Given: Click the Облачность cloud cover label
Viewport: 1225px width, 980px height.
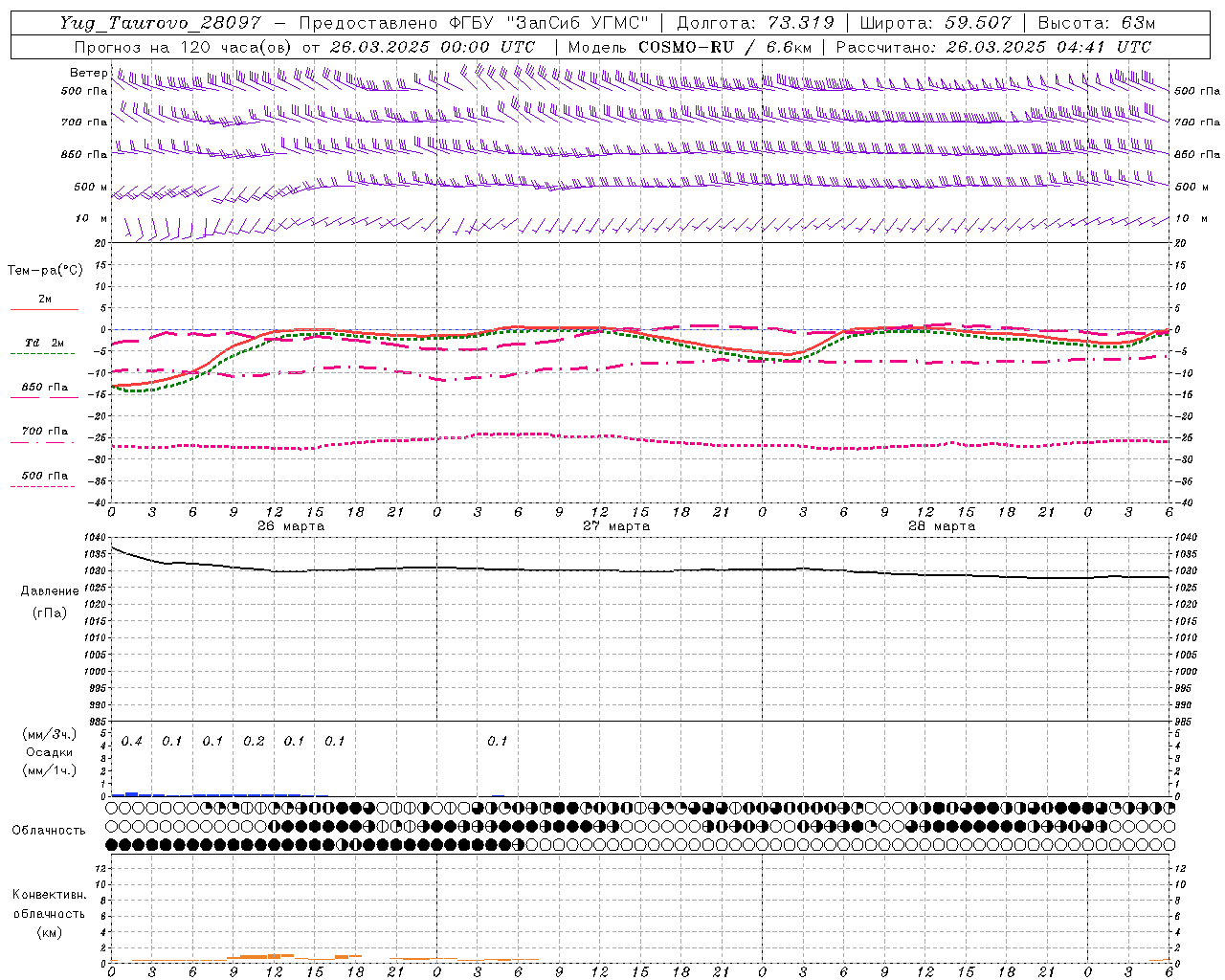Looking at the screenshot, I should click(49, 830).
